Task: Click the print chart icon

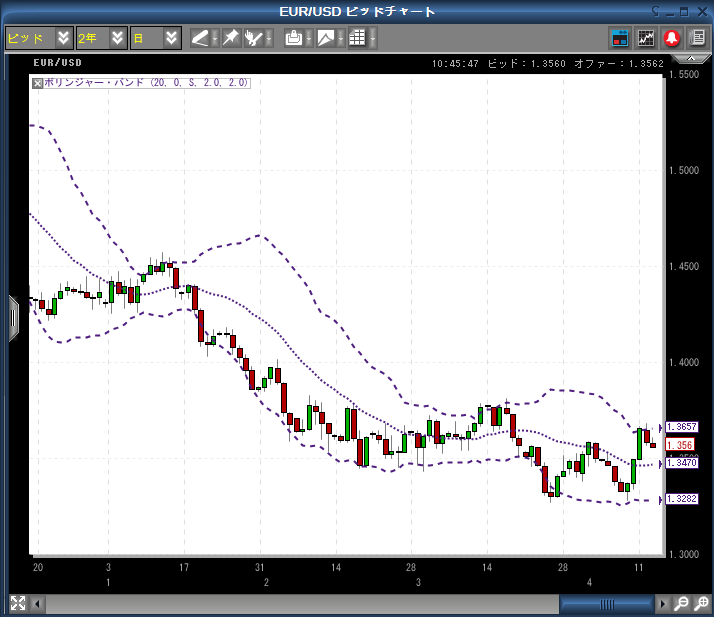Action: pos(293,38)
